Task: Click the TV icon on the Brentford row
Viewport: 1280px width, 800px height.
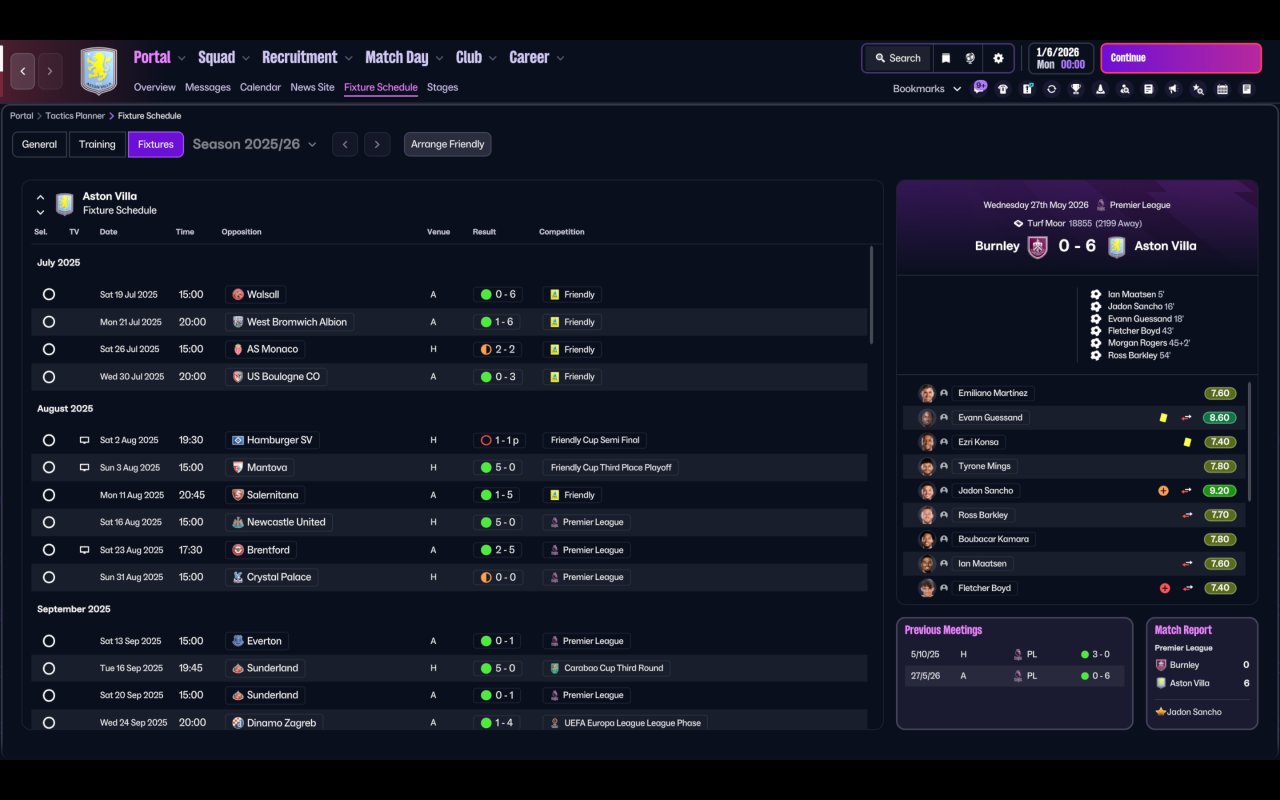Action: click(84, 550)
